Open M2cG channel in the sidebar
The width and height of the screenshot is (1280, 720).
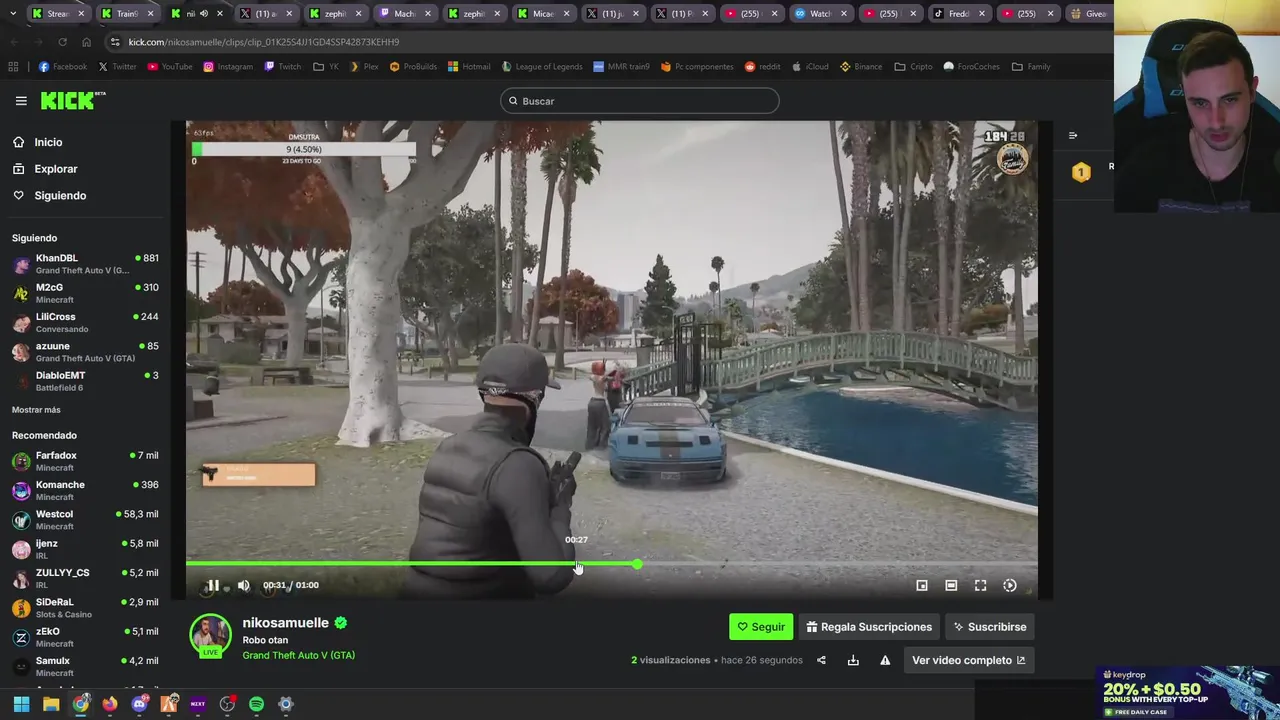85,293
